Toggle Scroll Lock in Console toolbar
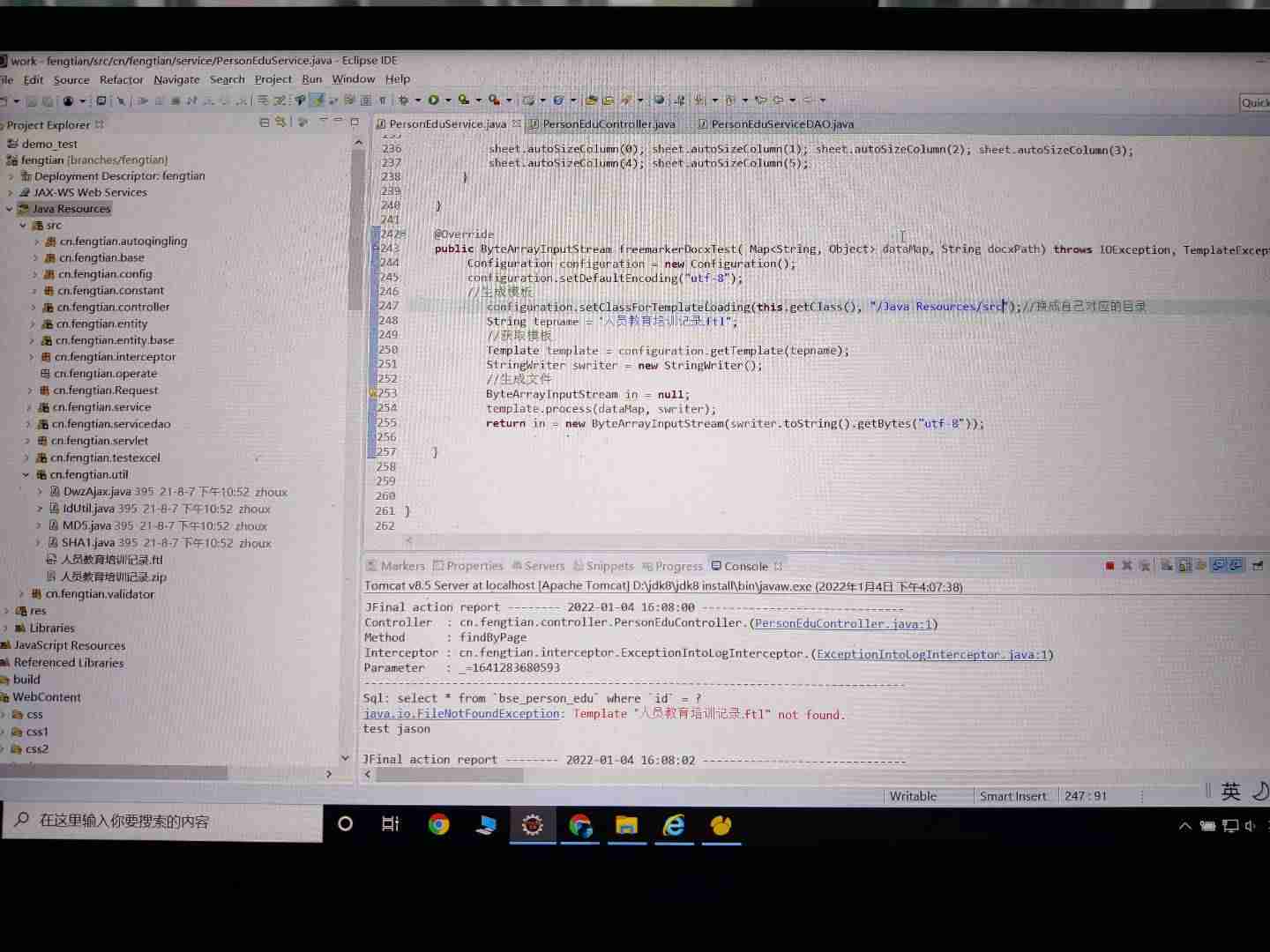Viewport: 1270px width, 952px height. click(x=1184, y=566)
